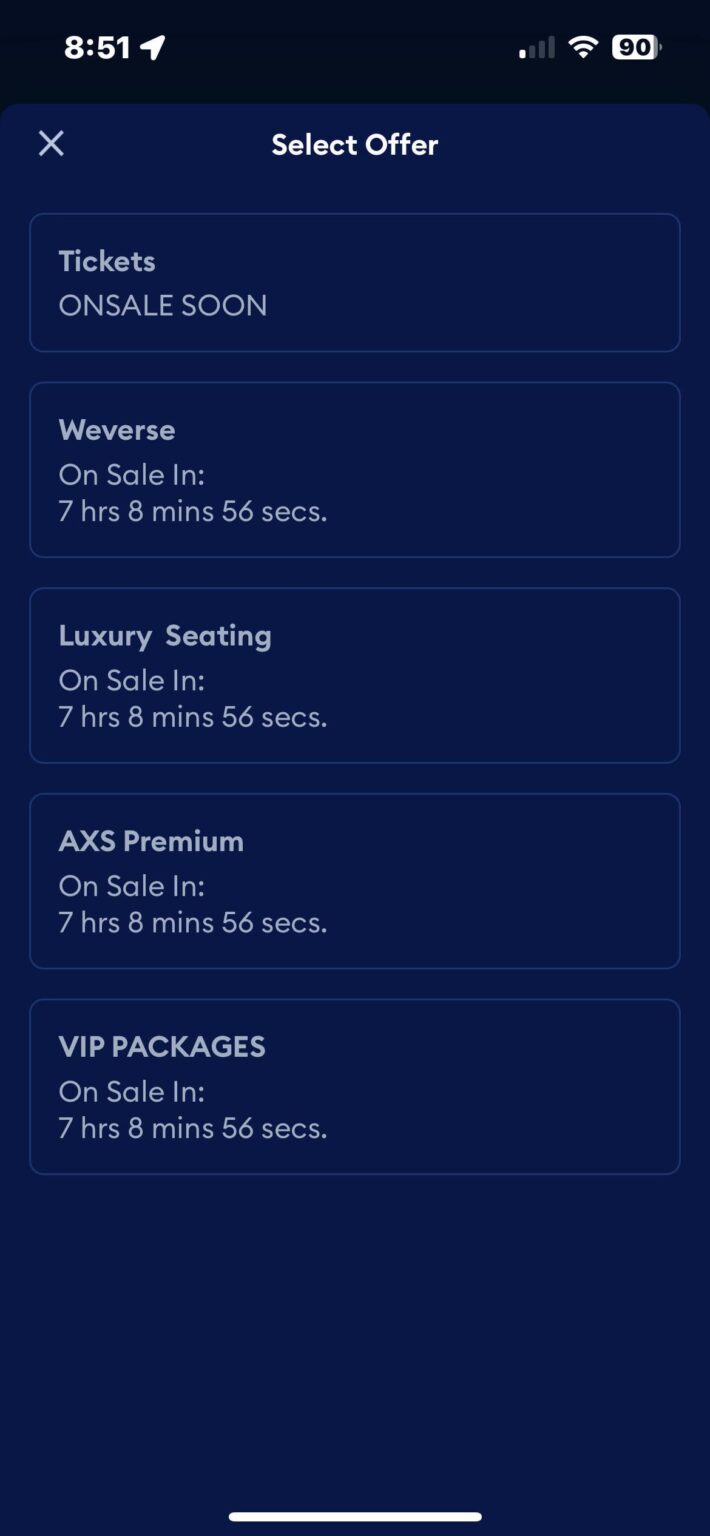This screenshot has width=710, height=1536.
Task: Tap the On Sale In text under AXS Premium
Action: point(131,886)
